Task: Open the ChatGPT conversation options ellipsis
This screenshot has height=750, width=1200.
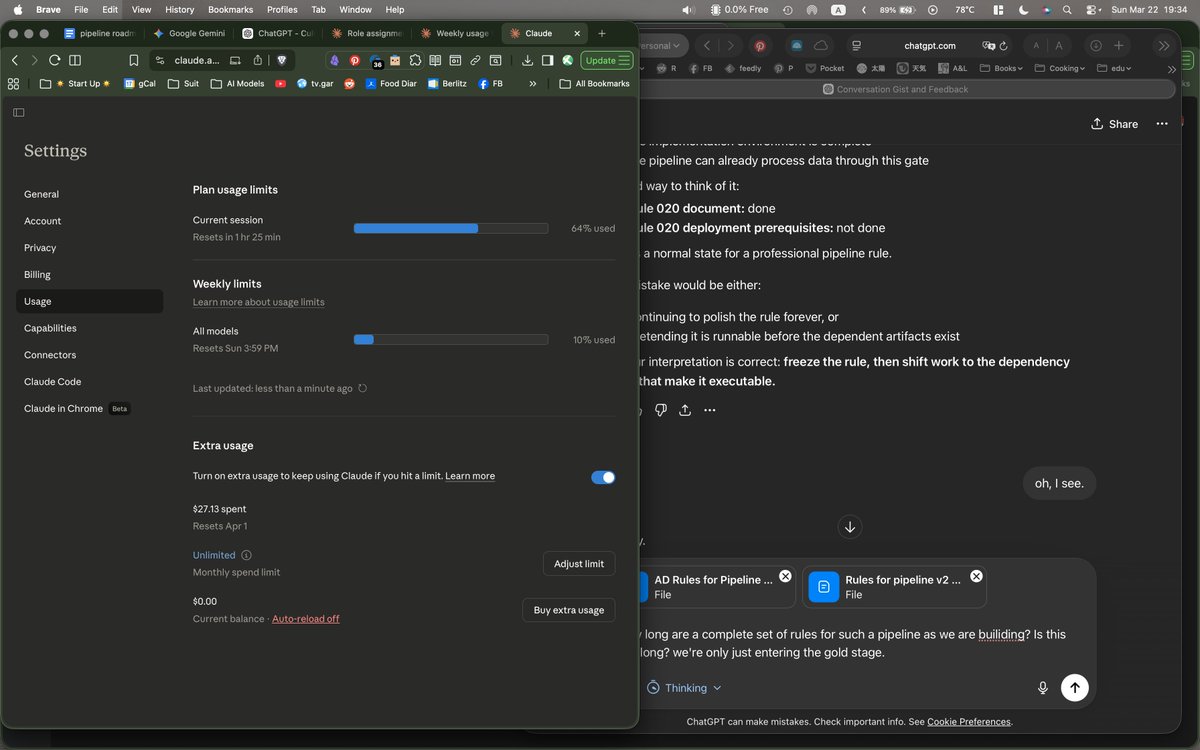Action: point(1162,124)
